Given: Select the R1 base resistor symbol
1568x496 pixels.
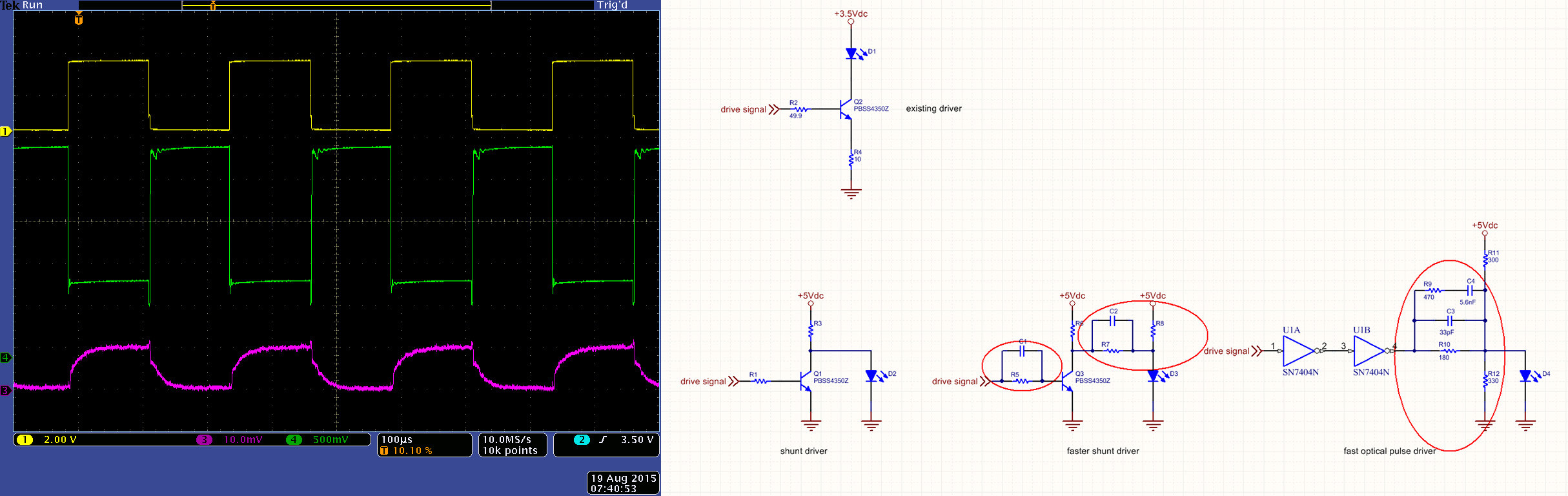Looking at the screenshot, I should click(x=760, y=381).
